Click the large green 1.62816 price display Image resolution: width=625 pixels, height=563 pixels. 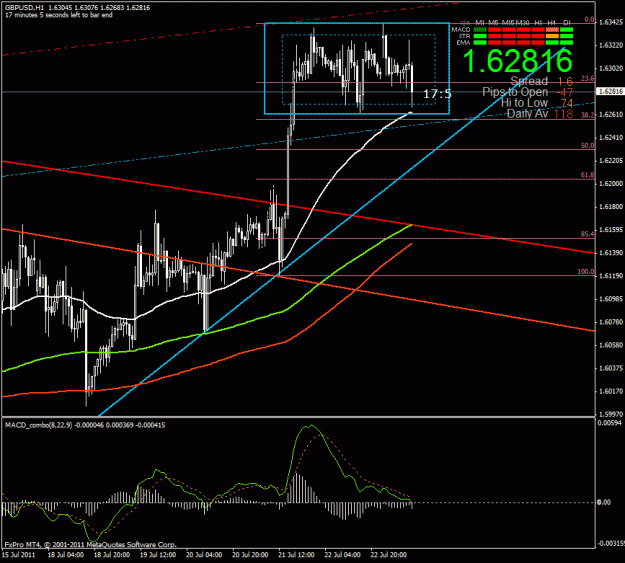pyautogui.click(x=517, y=61)
